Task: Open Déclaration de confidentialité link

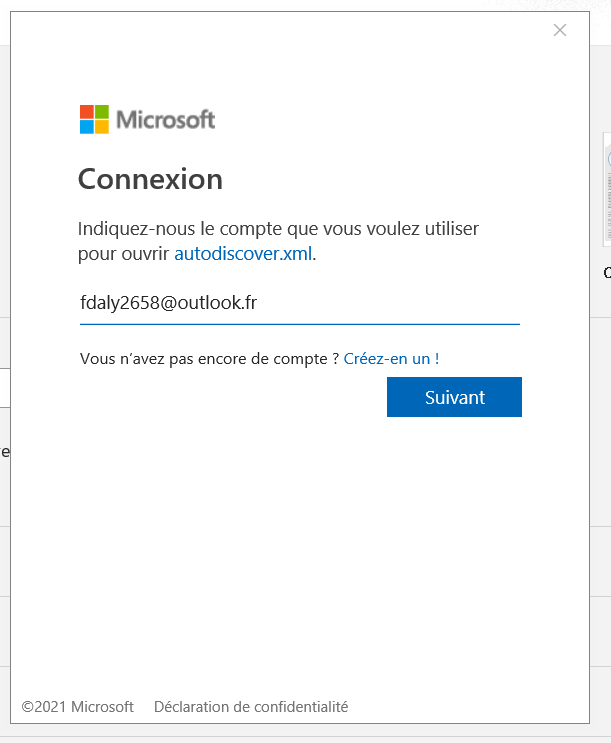Action: coord(251,707)
